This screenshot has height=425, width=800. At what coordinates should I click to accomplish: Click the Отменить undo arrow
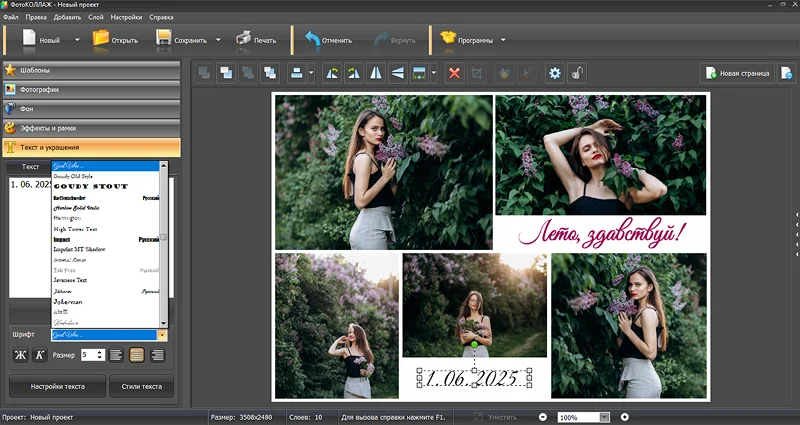click(x=328, y=40)
